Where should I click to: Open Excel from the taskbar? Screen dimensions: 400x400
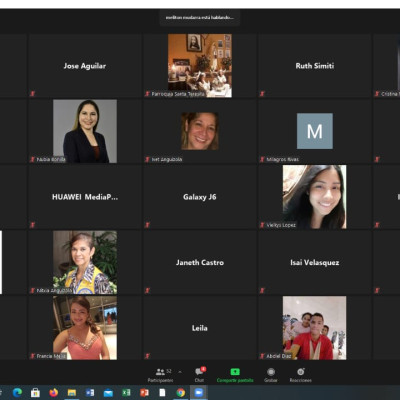(126, 393)
